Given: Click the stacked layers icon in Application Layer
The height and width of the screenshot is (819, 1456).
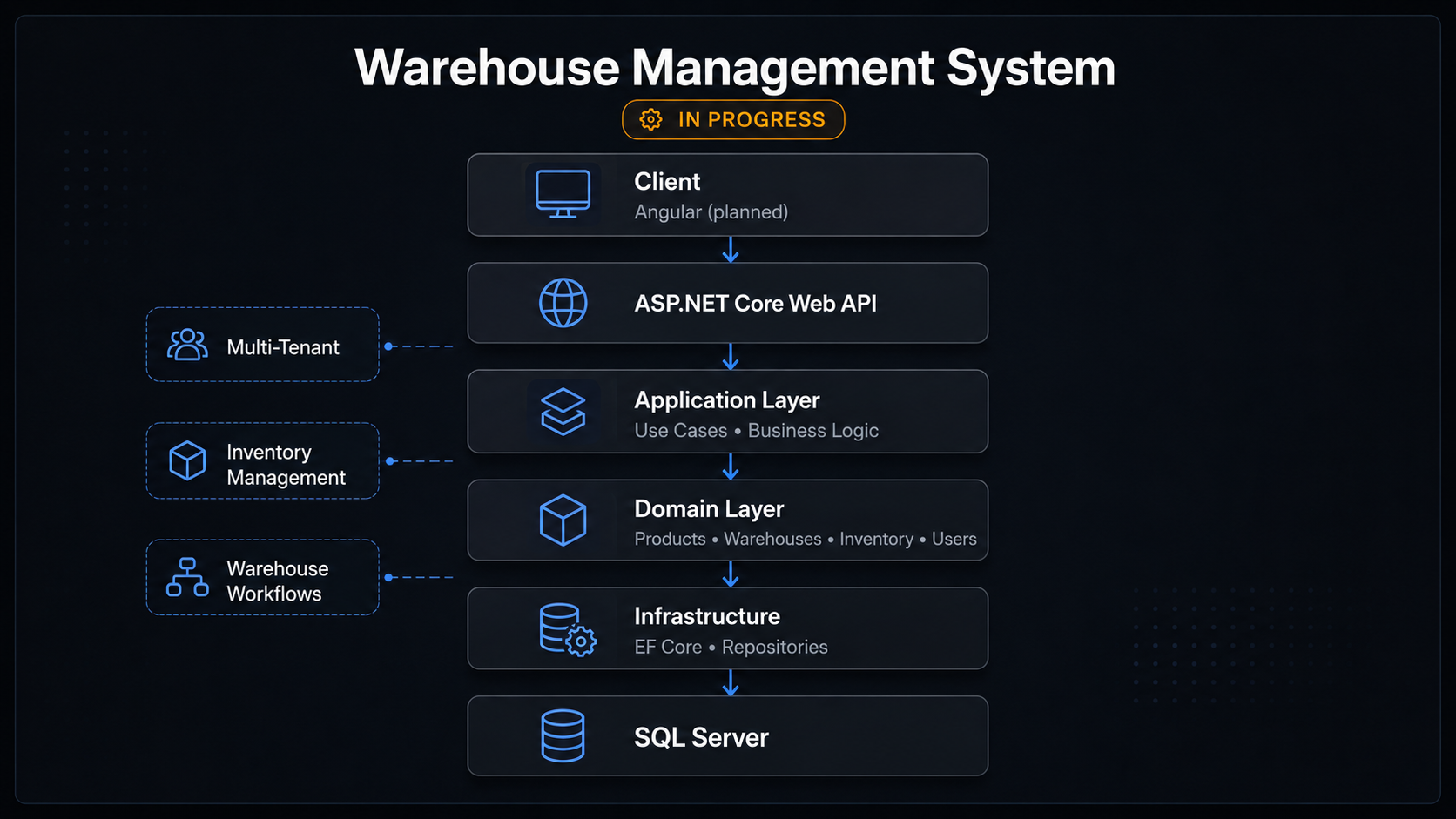Looking at the screenshot, I should tap(563, 411).
